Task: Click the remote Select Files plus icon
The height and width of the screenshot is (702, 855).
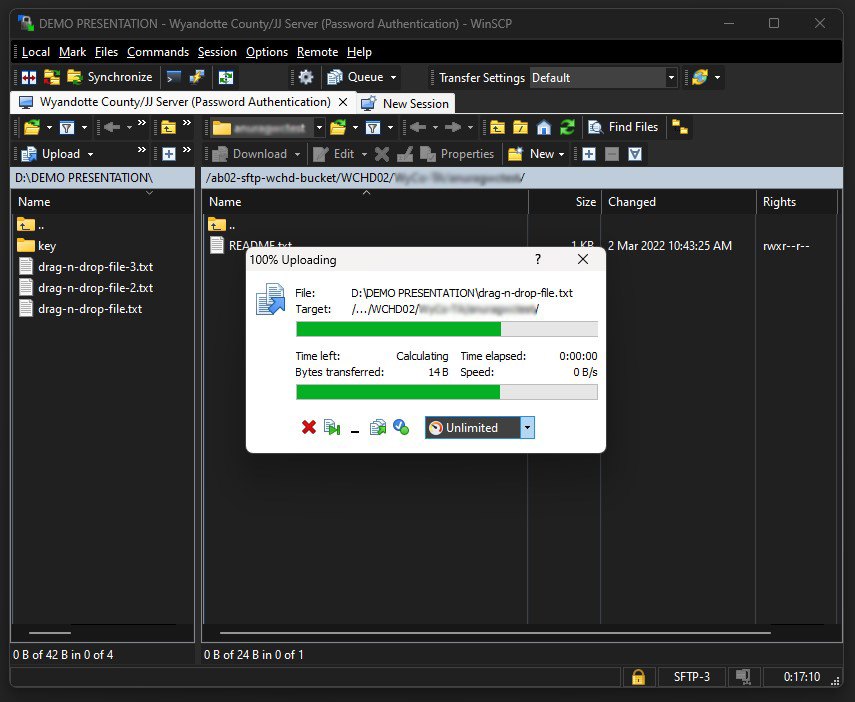Action: pos(589,154)
